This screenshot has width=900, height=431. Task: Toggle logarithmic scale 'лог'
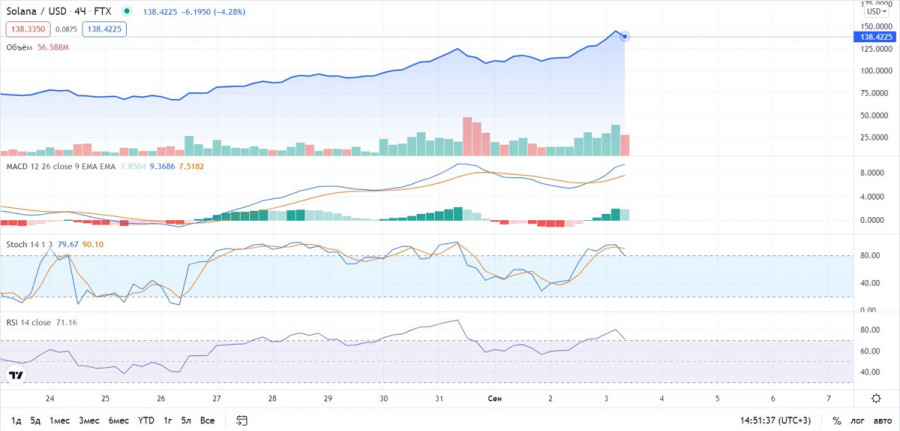[856, 421]
